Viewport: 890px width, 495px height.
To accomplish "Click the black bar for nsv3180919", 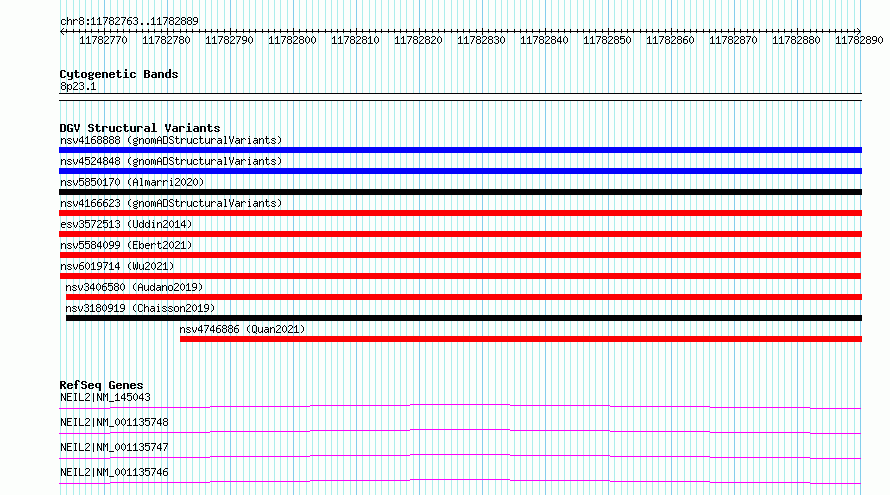I will (464, 318).
